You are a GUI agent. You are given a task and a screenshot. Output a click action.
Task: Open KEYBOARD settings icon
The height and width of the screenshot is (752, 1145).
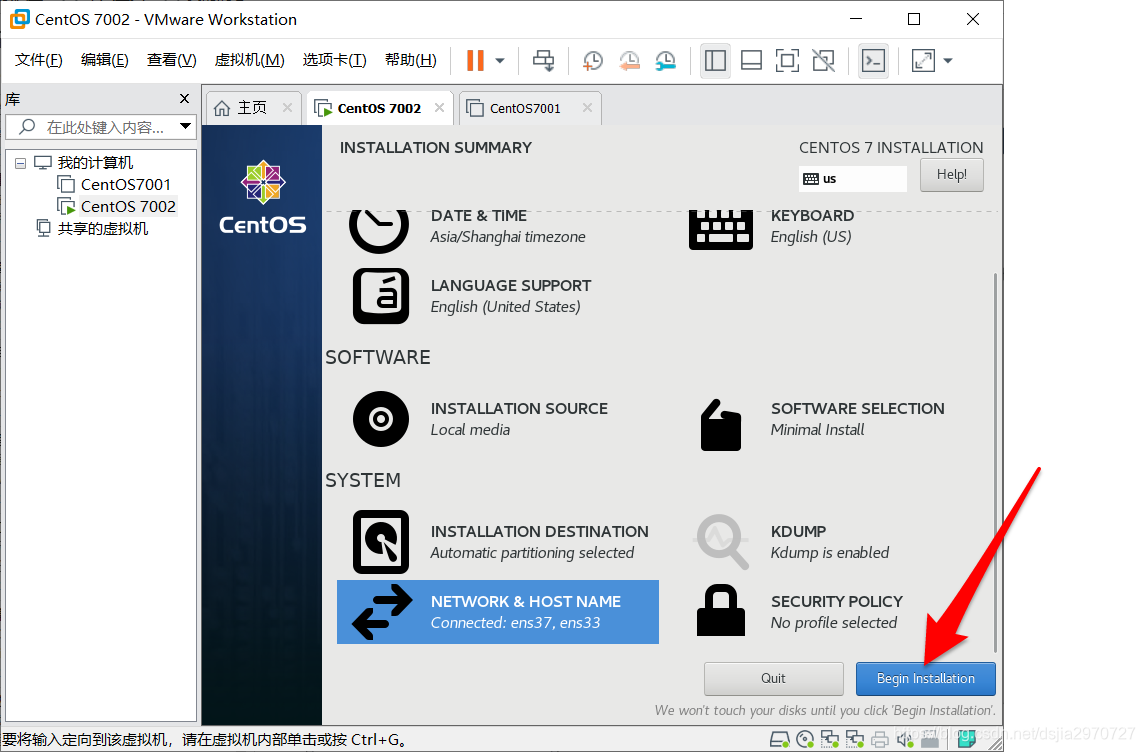pos(721,229)
